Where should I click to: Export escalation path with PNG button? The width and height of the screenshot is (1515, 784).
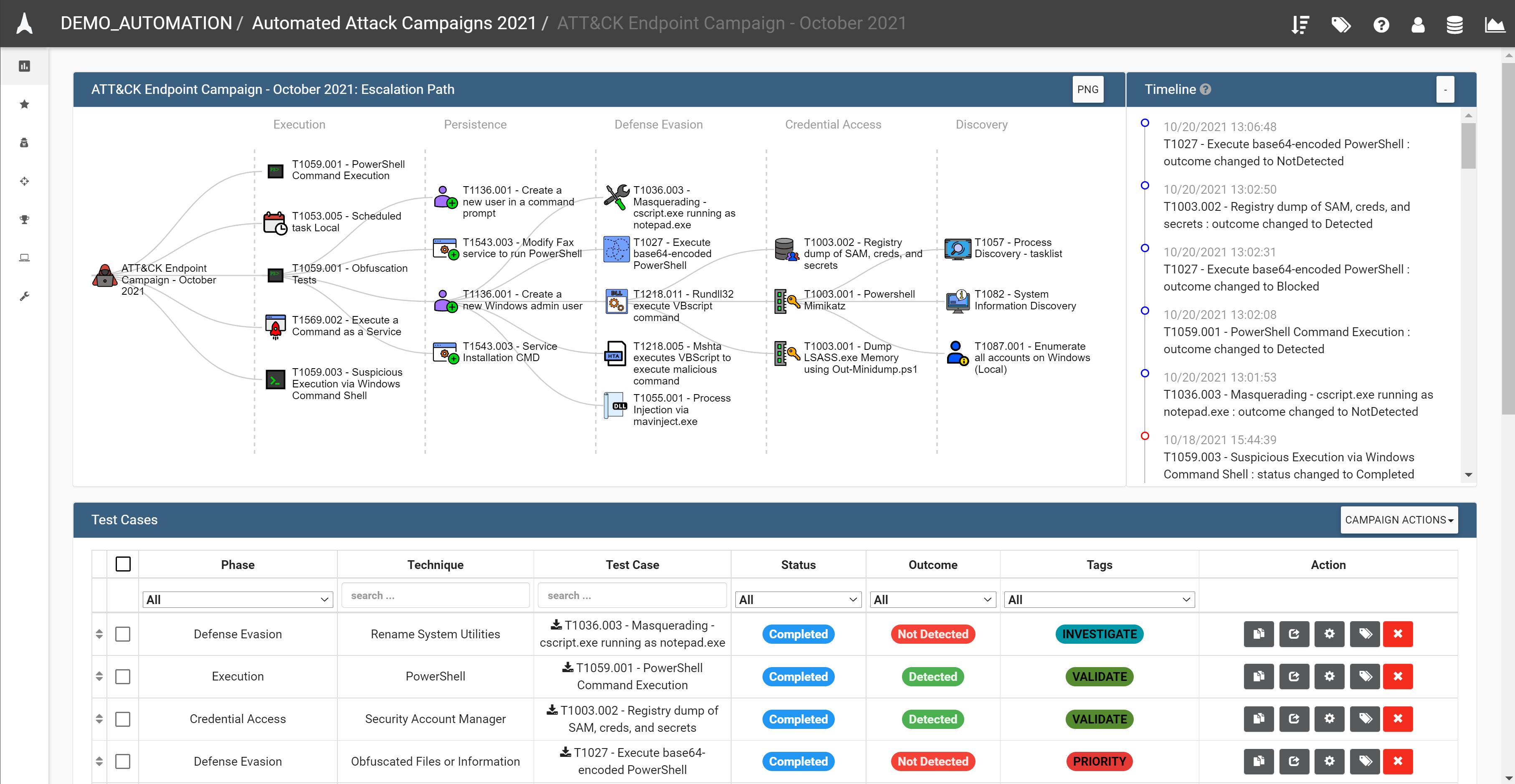[x=1087, y=89]
